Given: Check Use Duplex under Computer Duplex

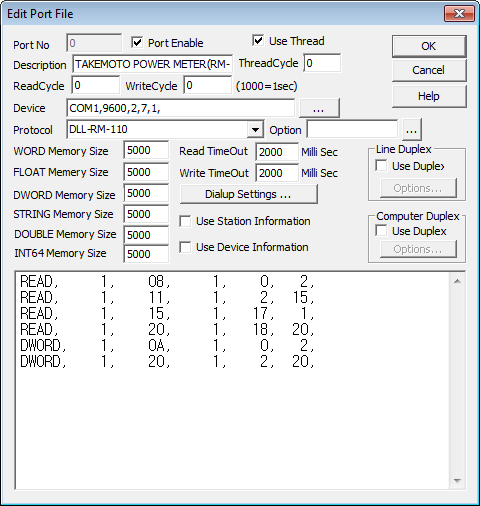Looking at the screenshot, I should tap(381, 231).
